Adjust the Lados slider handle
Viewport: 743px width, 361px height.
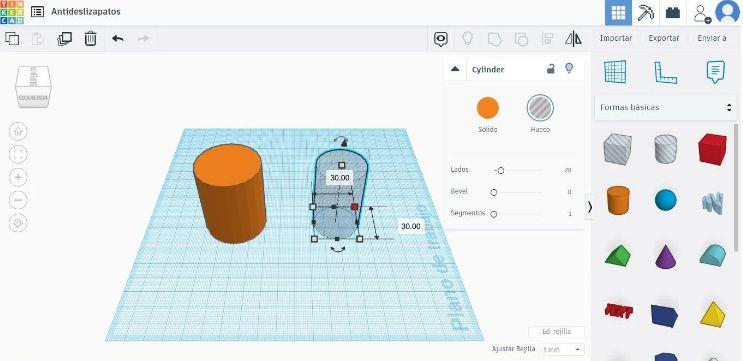tap(500, 170)
